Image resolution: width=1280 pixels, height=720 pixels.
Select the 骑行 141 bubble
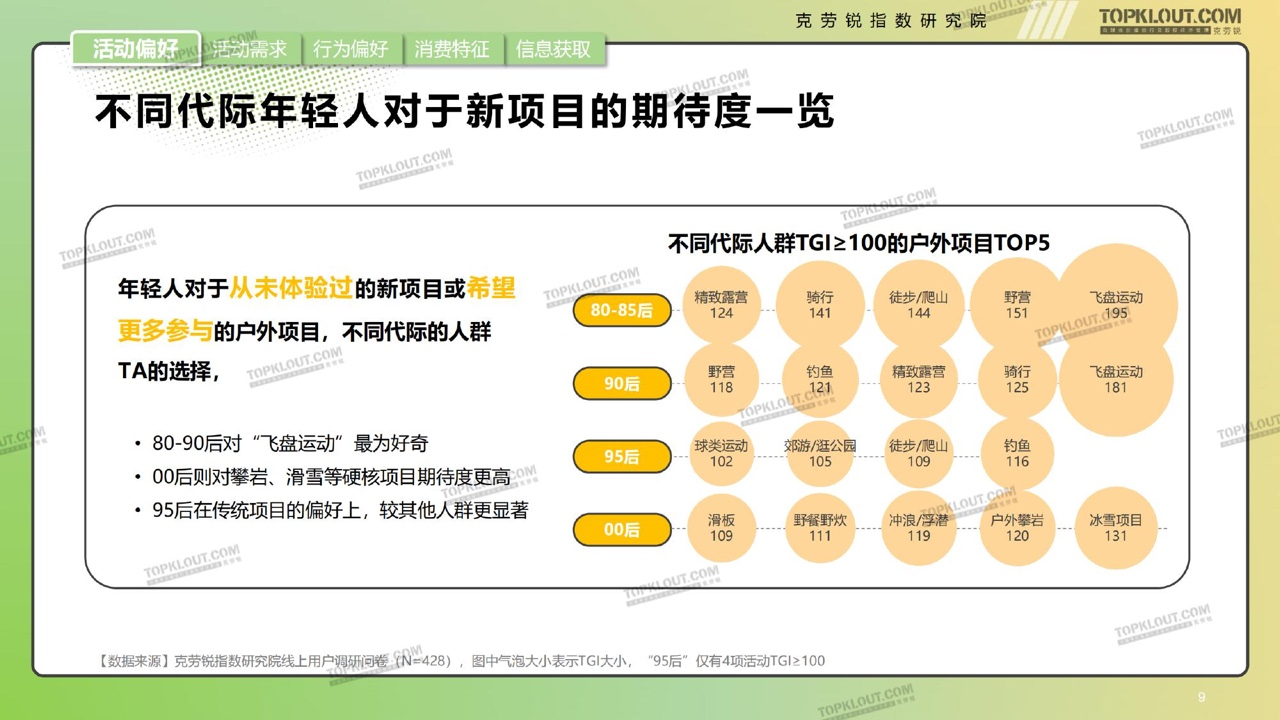pos(820,305)
